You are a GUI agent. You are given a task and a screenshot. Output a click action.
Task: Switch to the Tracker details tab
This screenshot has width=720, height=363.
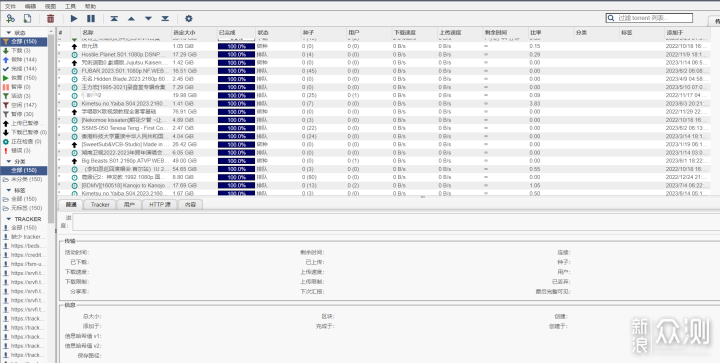click(x=100, y=205)
